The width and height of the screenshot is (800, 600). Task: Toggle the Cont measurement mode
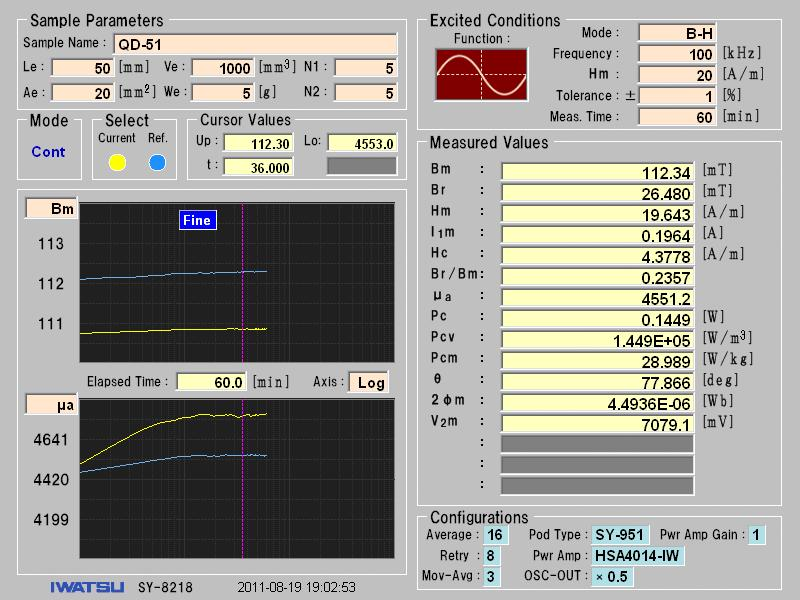(x=48, y=152)
